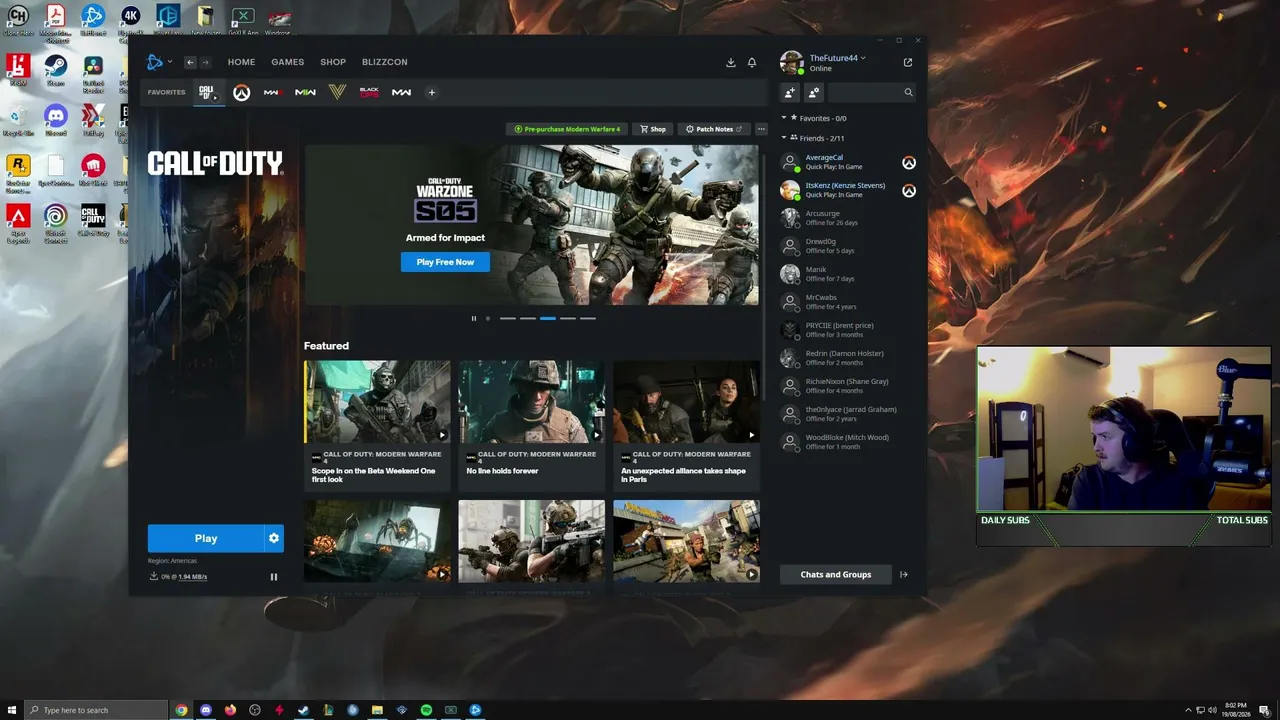Viewport: 1280px width, 720px height.
Task: Select friend AverageCal
Action: point(848,162)
